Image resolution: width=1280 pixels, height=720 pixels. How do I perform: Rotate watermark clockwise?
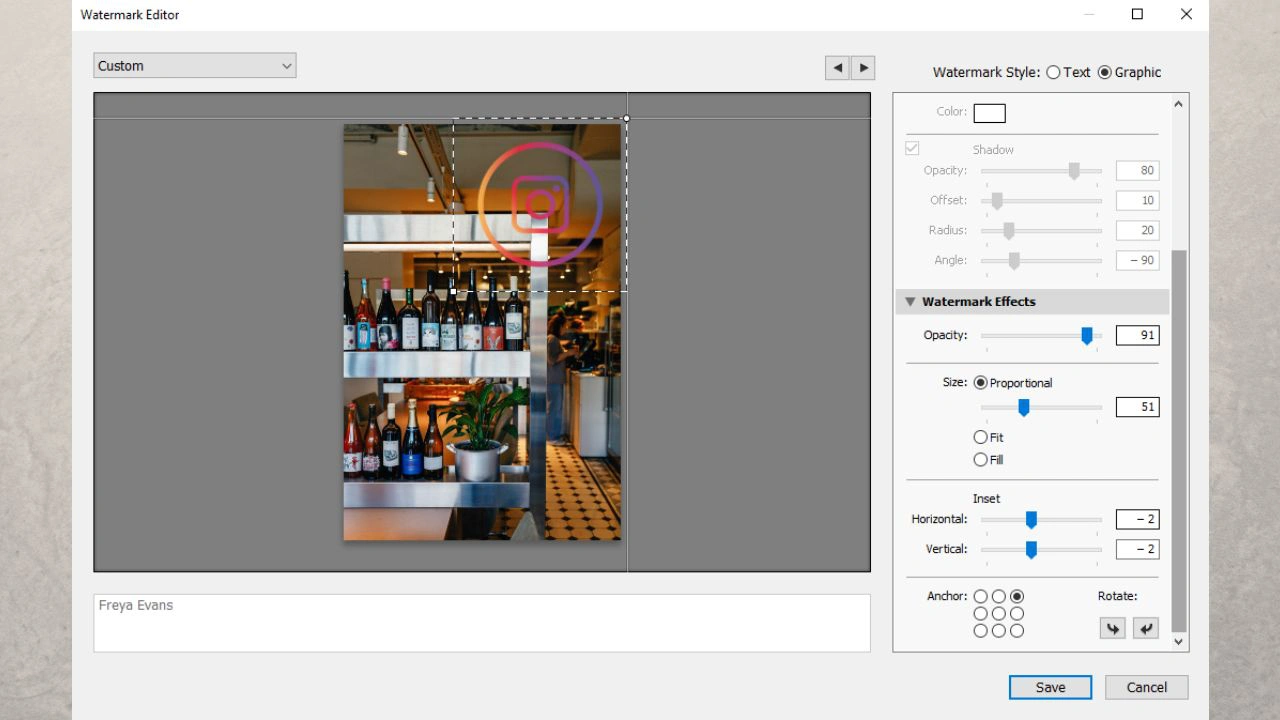(x=1146, y=628)
